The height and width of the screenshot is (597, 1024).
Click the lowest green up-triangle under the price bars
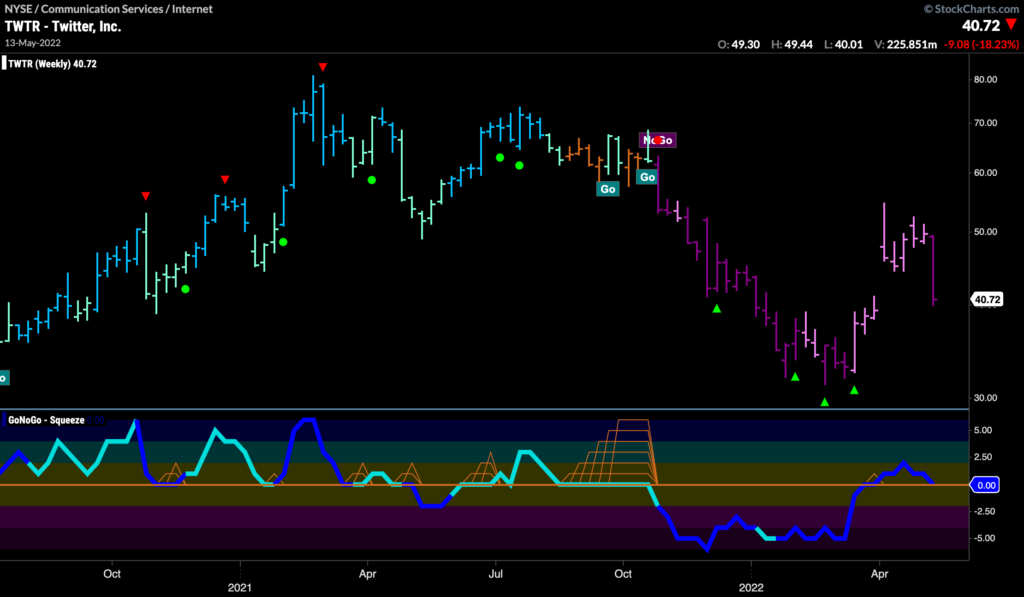tap(825, 402)
